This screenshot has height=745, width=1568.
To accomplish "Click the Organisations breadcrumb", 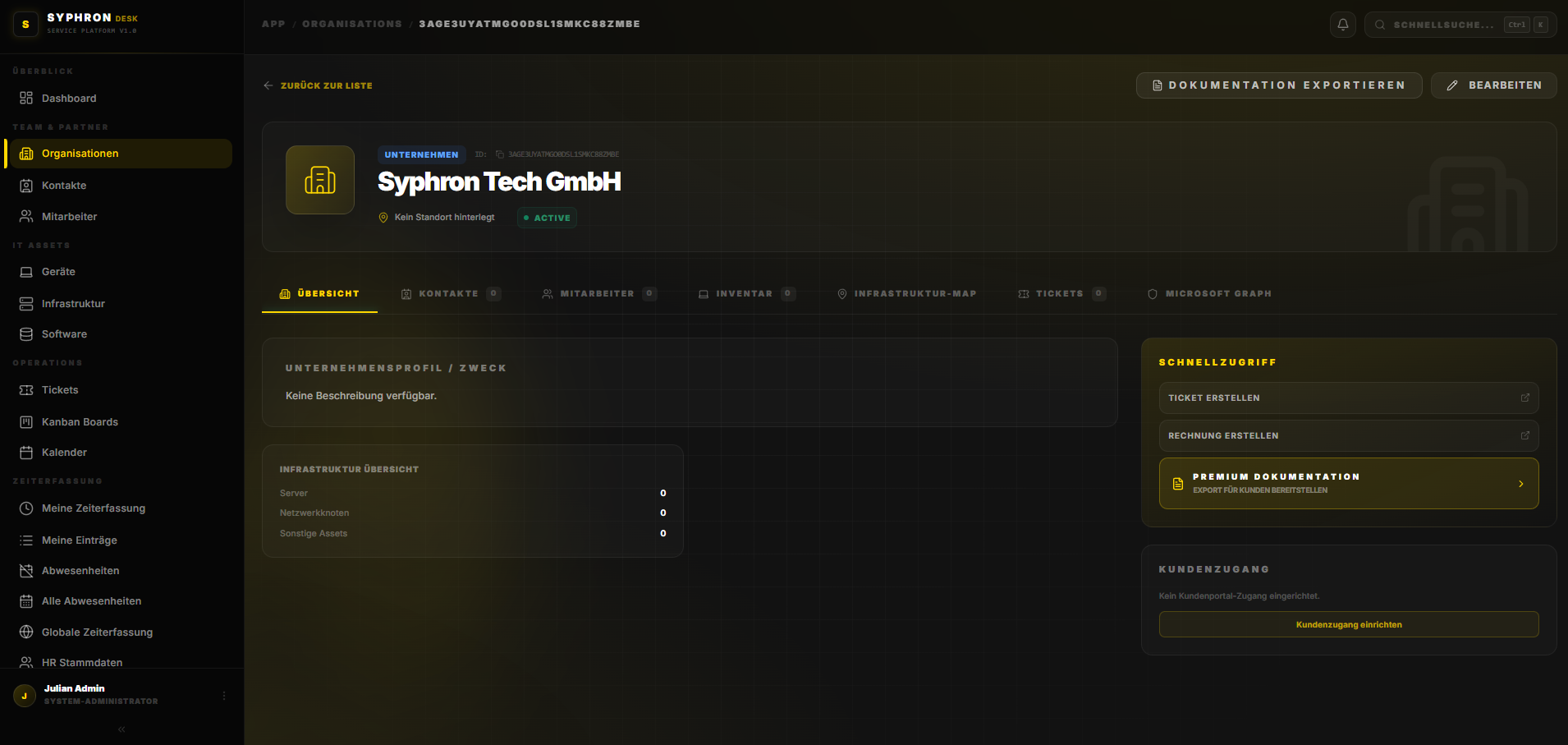I will 352,24.
